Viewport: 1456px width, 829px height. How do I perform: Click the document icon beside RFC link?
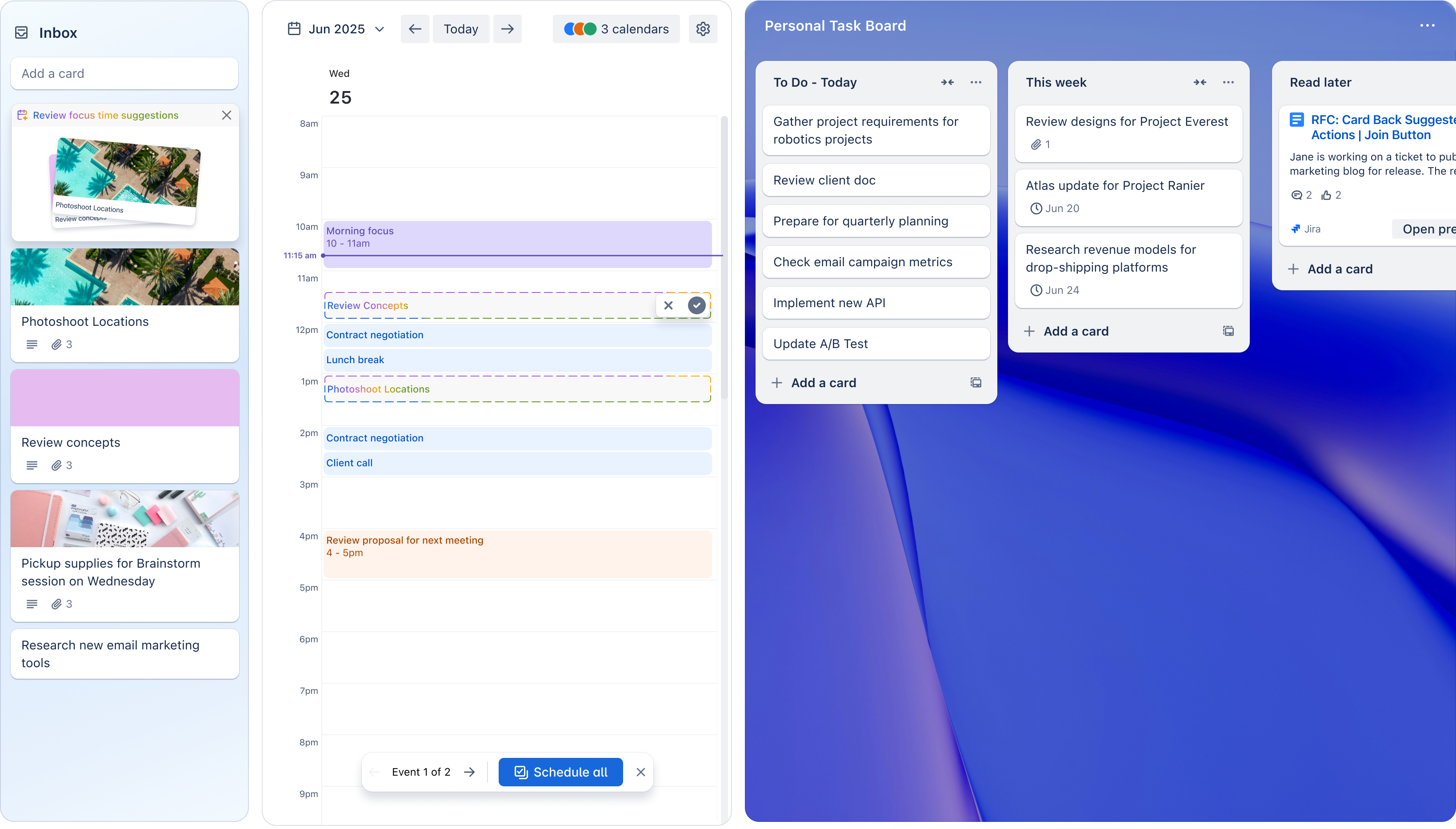coord(1296,120)
